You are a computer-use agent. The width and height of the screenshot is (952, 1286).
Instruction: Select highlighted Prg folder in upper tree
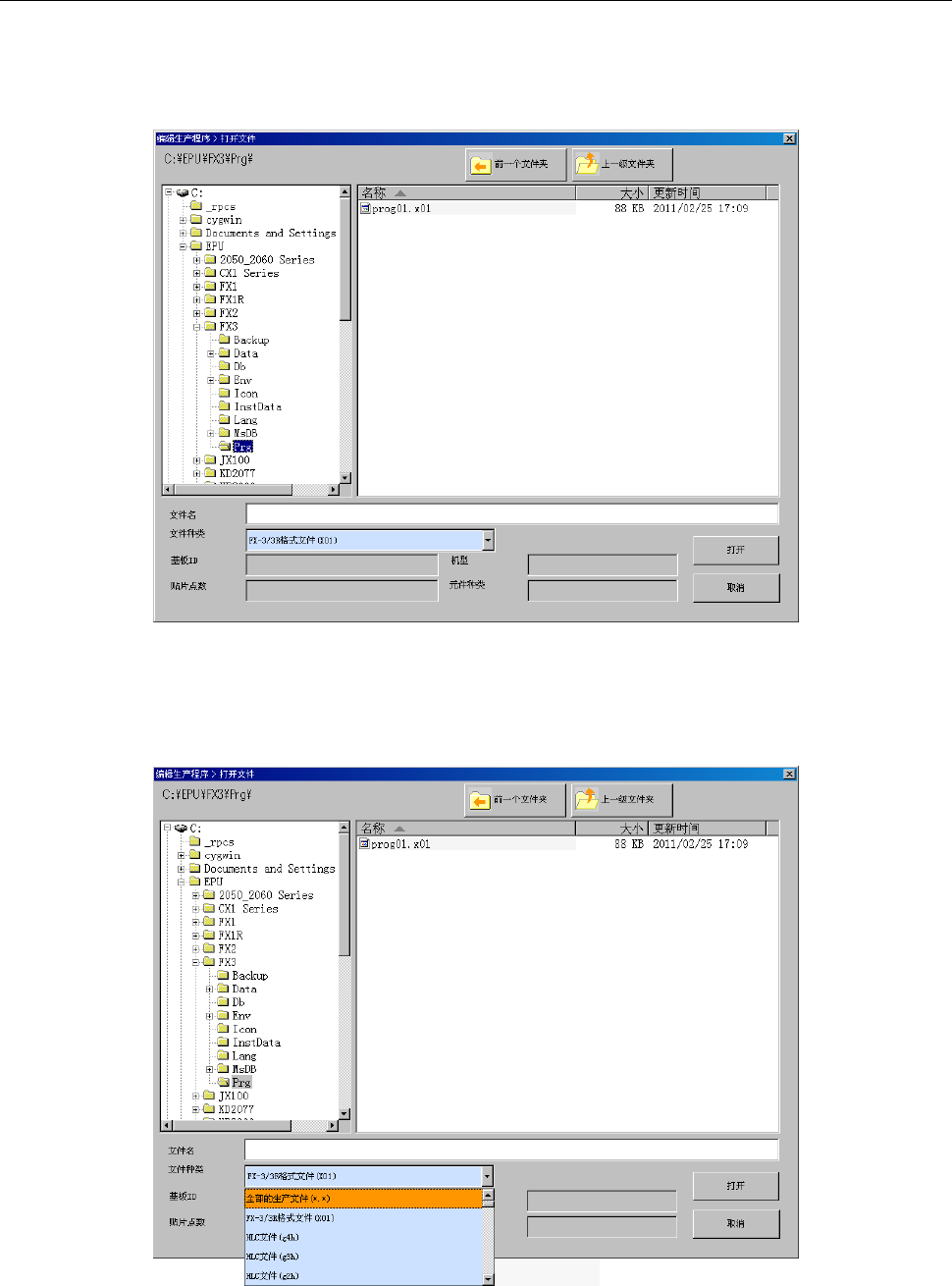242,447
